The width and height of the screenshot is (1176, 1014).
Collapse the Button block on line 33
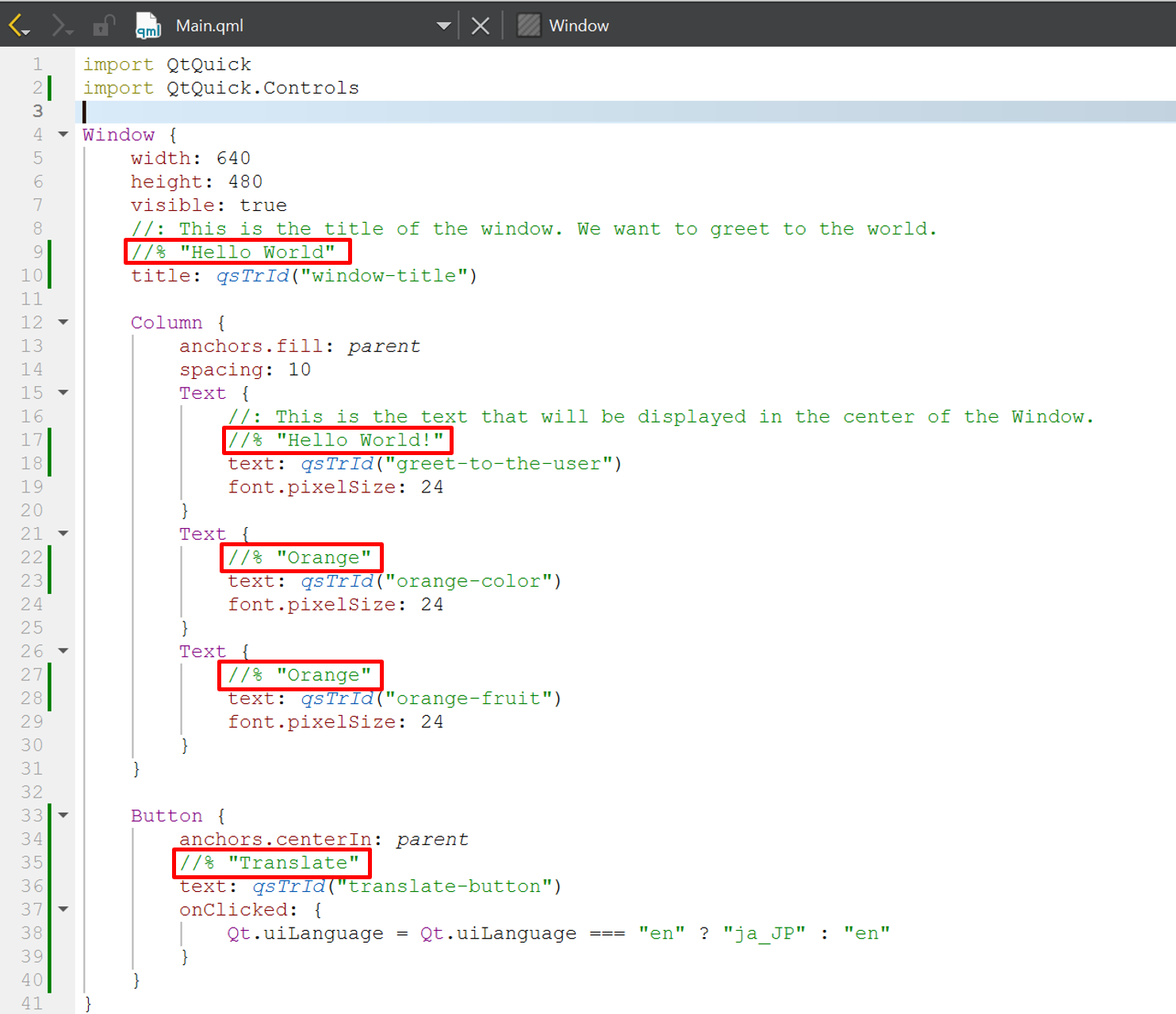[63, 816]
